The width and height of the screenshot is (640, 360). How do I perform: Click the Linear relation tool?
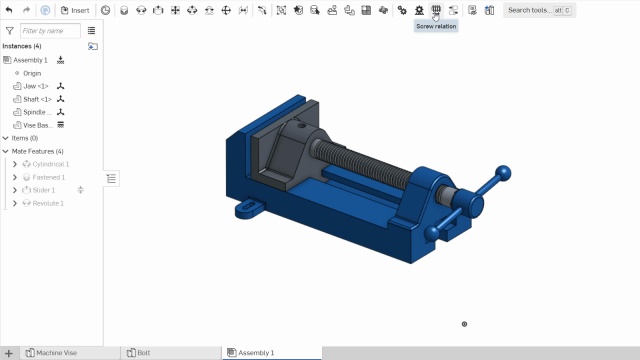pyautogui.click(x=453, y=10)
